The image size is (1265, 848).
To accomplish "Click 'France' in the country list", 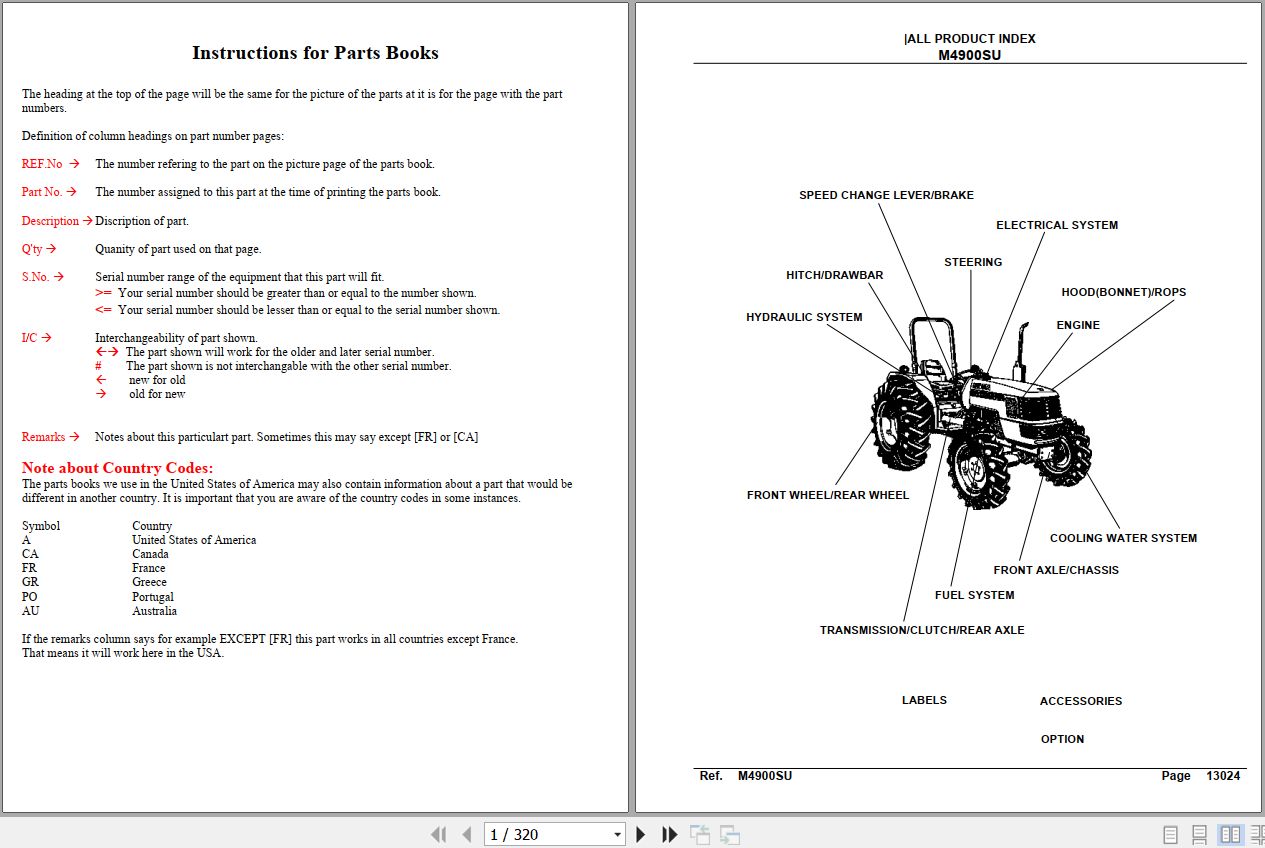I will coord(149,568).
